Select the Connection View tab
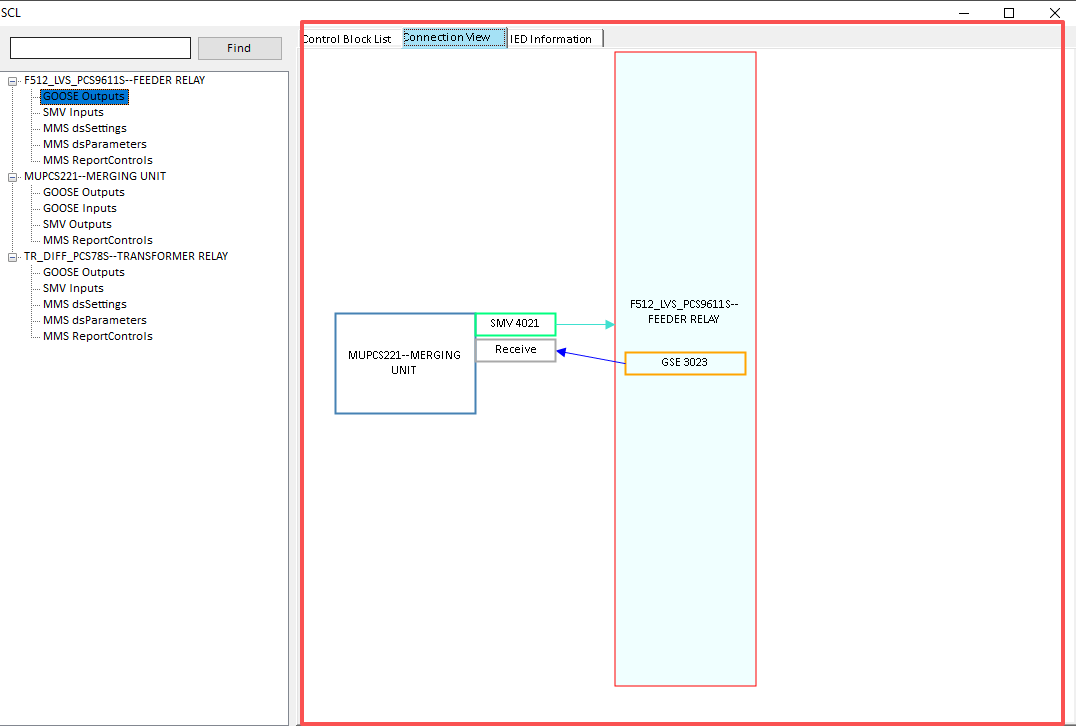 coord(454,37)
